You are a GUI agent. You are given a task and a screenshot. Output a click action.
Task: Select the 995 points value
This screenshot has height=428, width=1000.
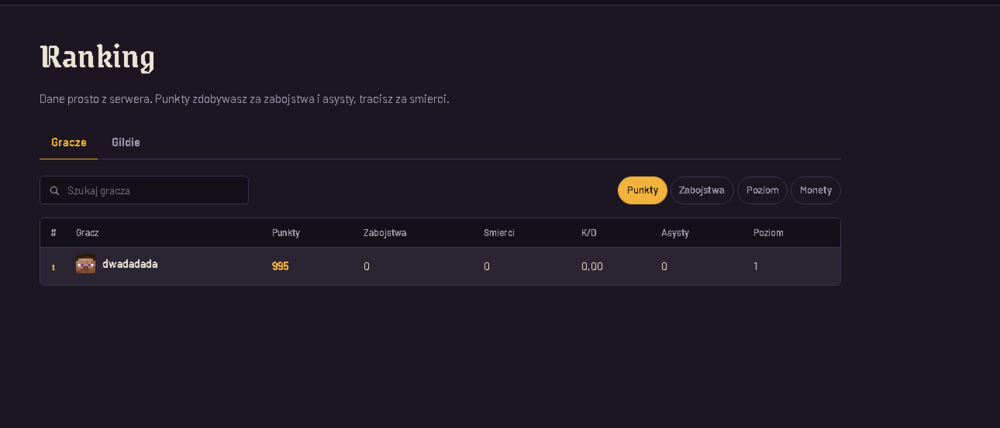pyautogui.click(x=281, y=266)
